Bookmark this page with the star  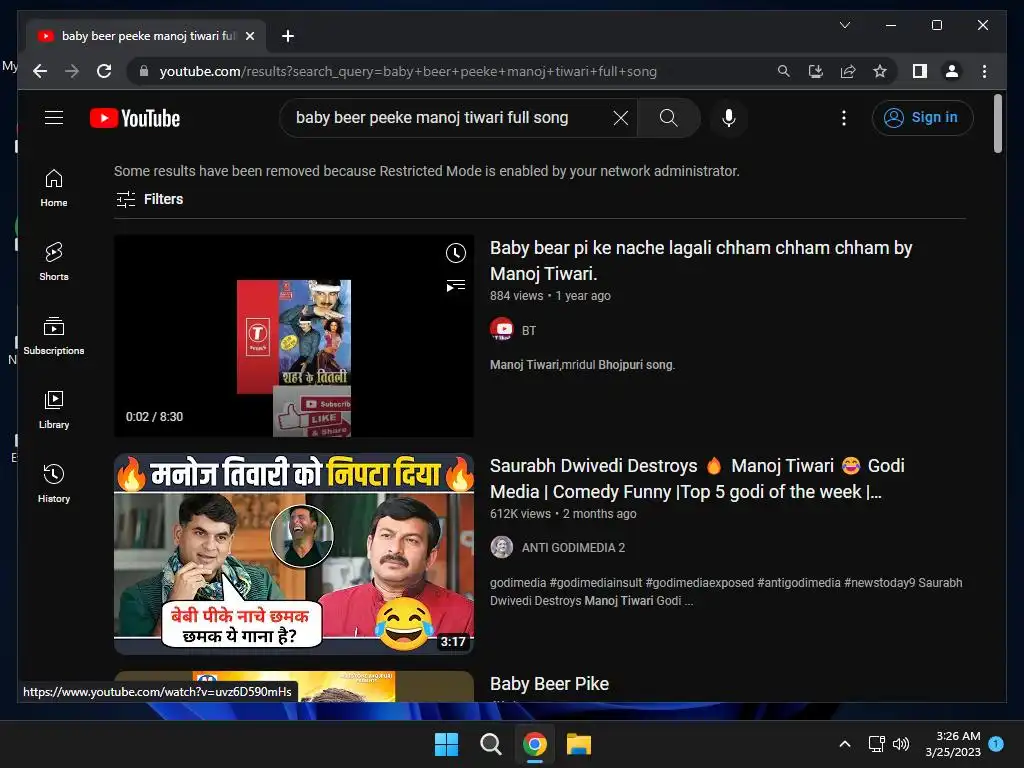pos(880,71)
